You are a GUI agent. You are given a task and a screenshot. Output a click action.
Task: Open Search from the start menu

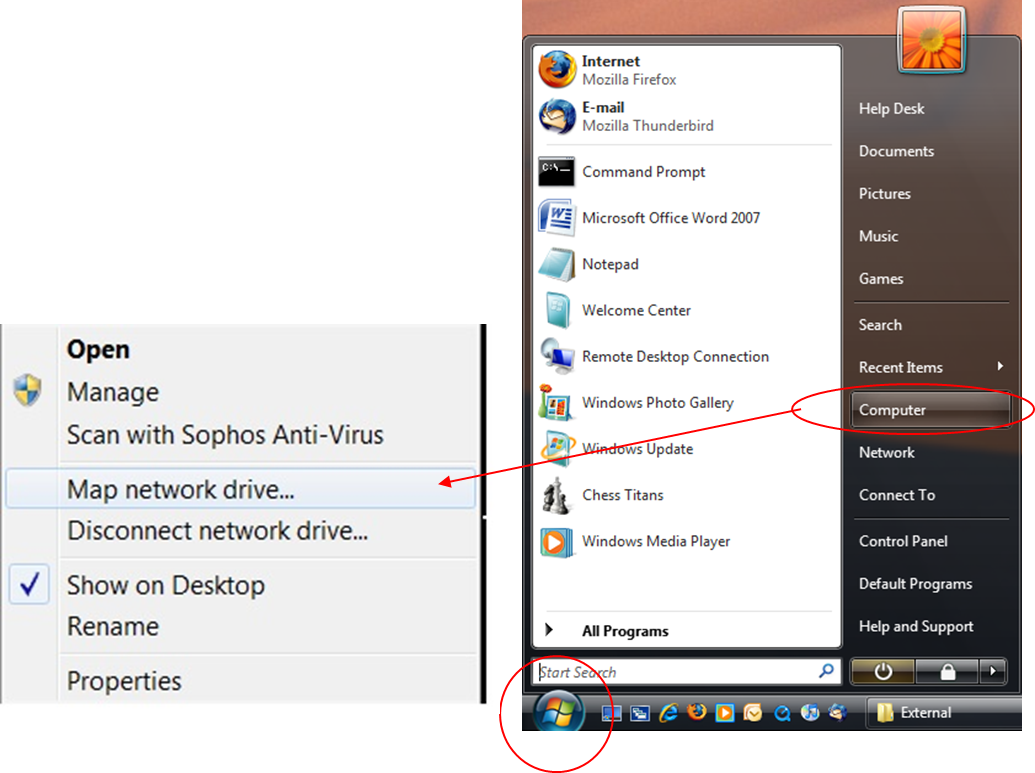880,325
